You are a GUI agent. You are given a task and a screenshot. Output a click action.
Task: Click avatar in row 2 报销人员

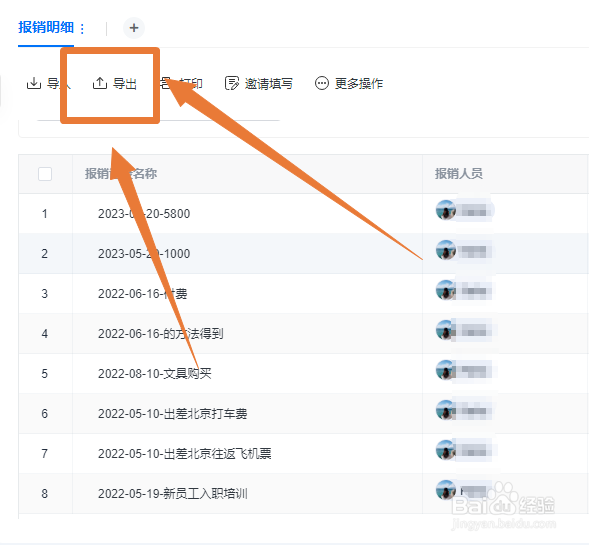pyautogui.click(x=446, y=250)
